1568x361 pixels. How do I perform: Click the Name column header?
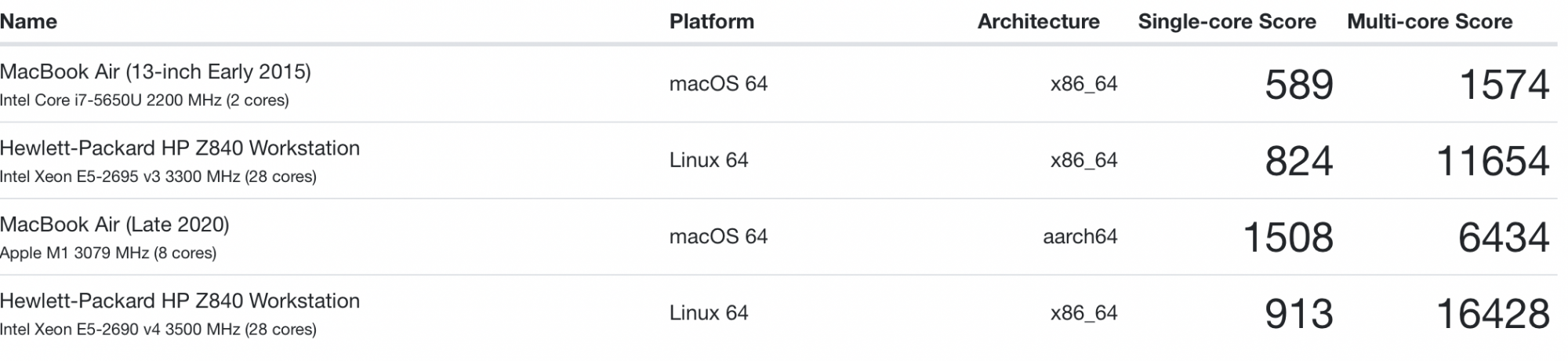pos(29,21)
